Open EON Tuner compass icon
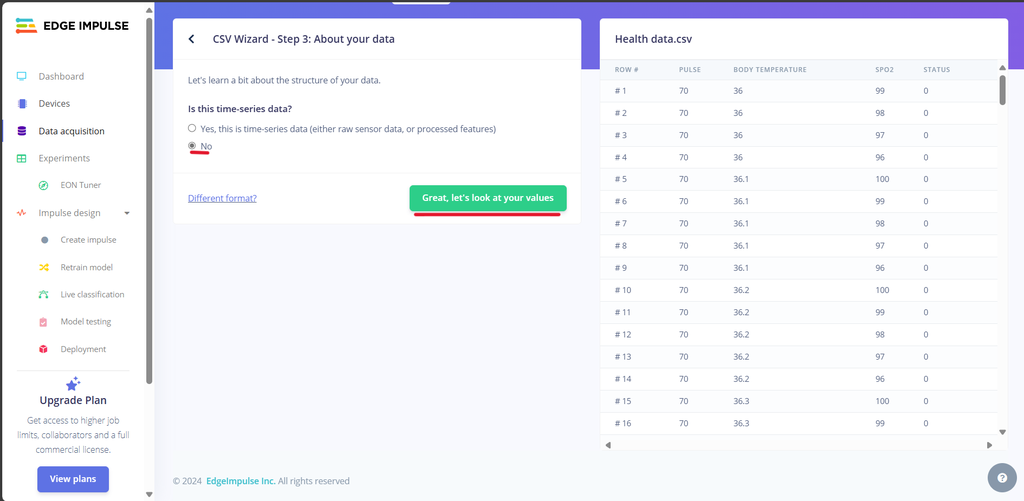This screenshot has height=501, width=1024. [x=44, y=186]
